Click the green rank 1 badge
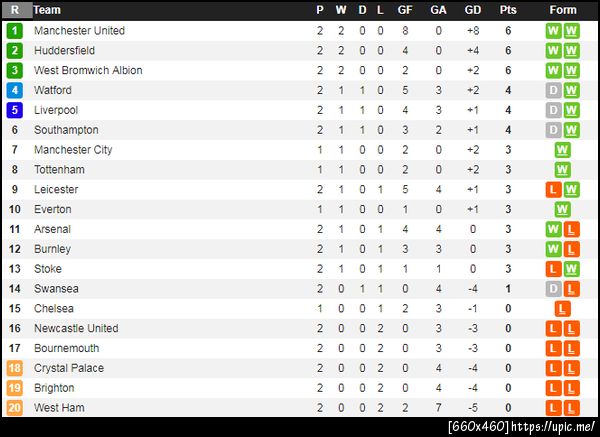The image size is (600, 437). (x=14, y=31)
